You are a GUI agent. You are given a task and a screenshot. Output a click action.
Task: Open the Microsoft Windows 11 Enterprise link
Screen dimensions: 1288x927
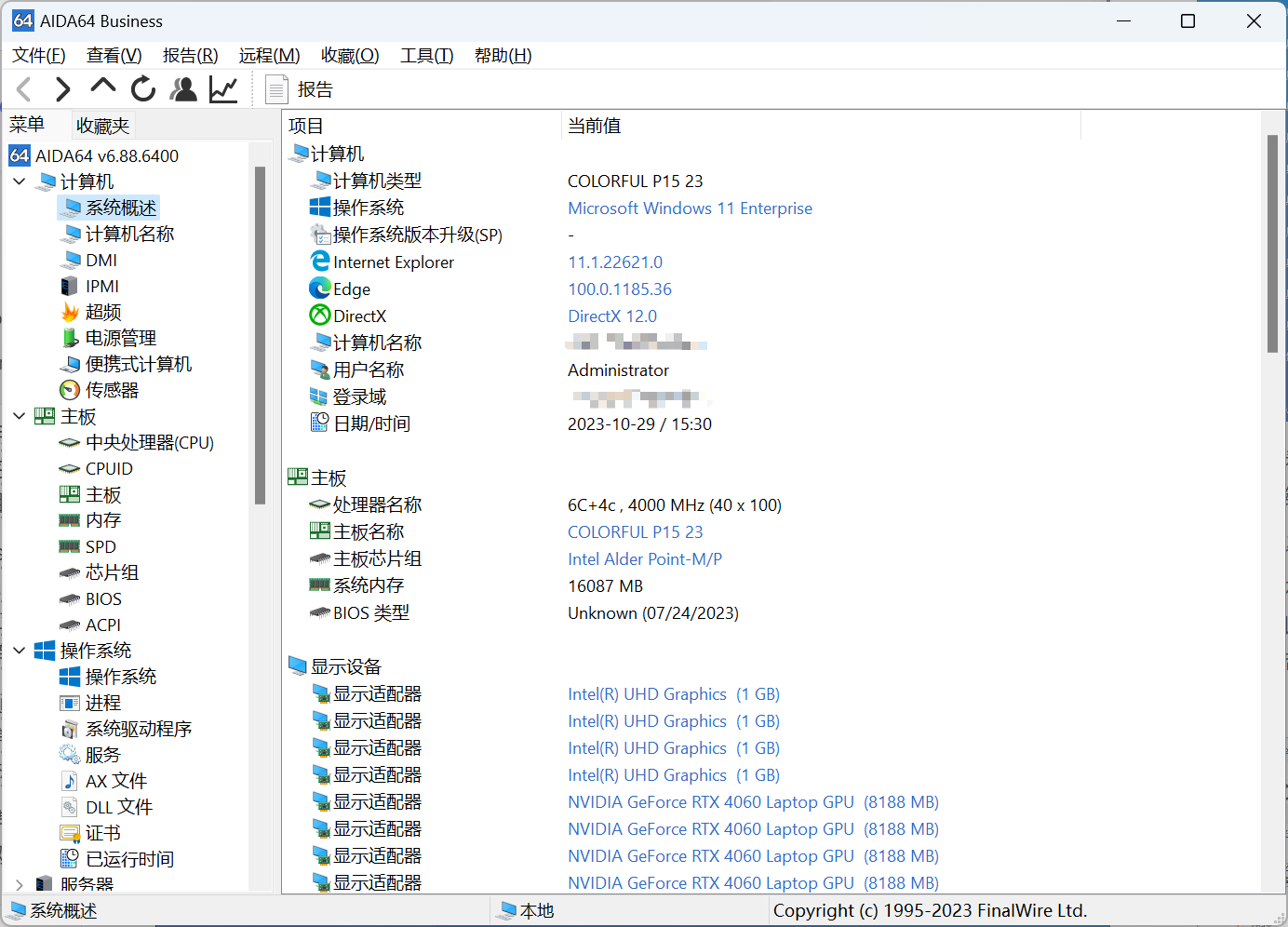click(x=690, y=208)
